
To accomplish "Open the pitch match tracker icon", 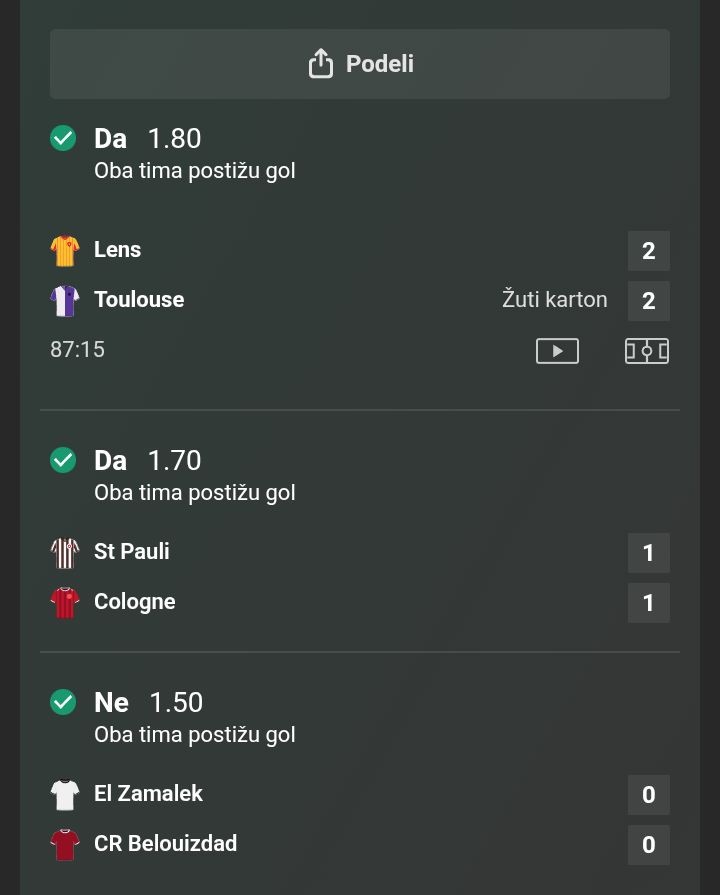I will click(x=647, y=351).
